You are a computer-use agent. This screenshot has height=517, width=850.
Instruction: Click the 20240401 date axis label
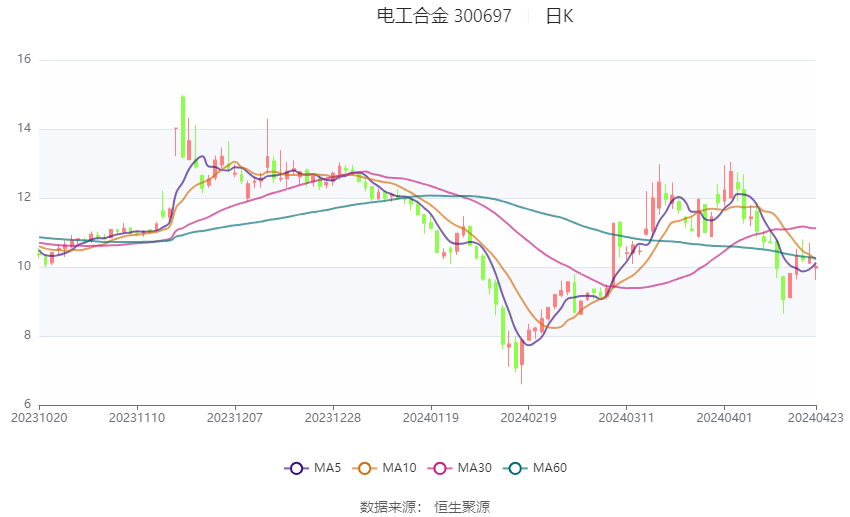[724, 418]
